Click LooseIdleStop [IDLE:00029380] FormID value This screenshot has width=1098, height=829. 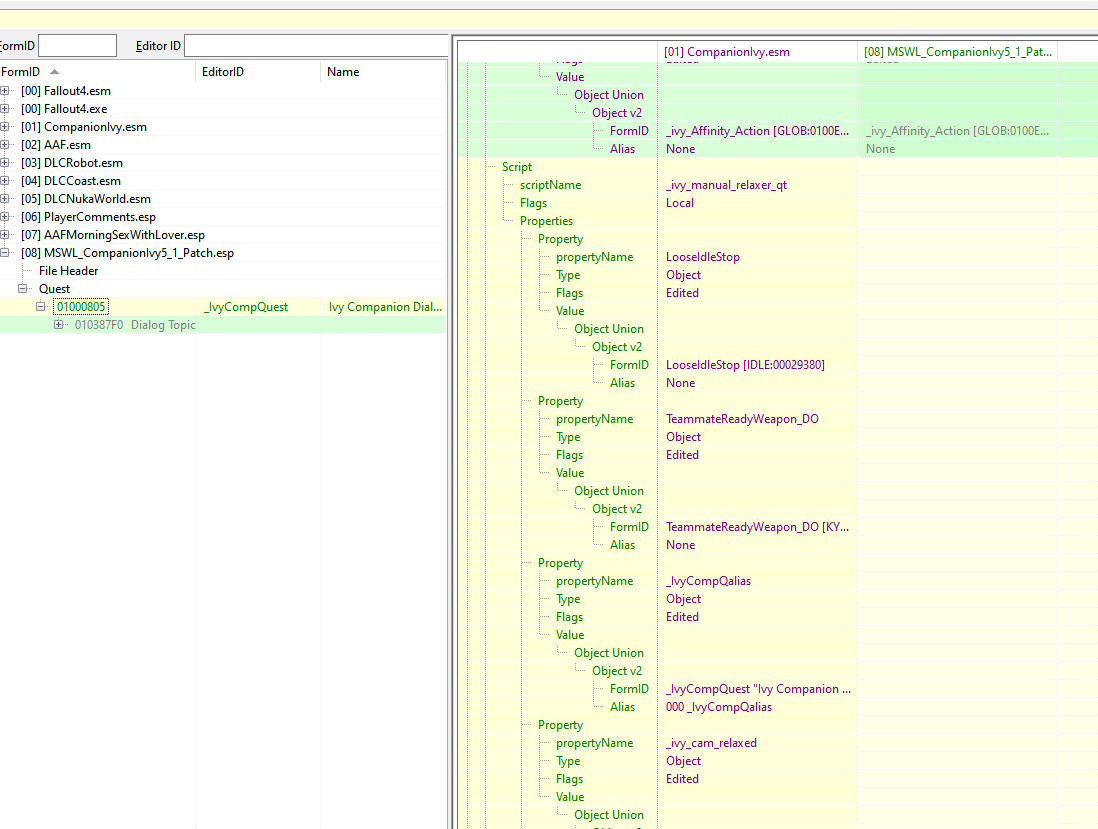[x=745, y=365]
